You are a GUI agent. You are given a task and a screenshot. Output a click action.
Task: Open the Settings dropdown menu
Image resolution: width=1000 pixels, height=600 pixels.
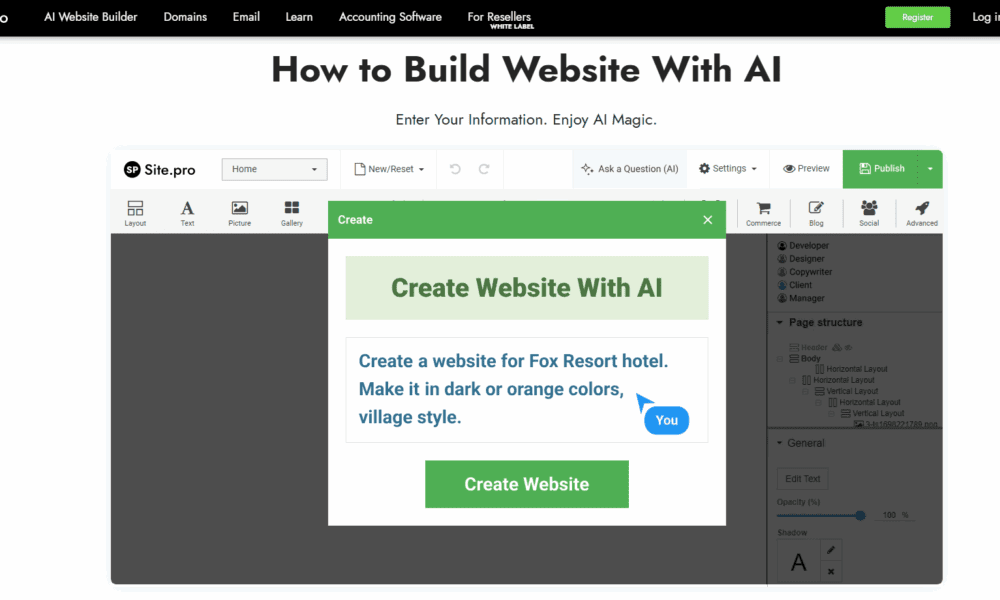728,169
